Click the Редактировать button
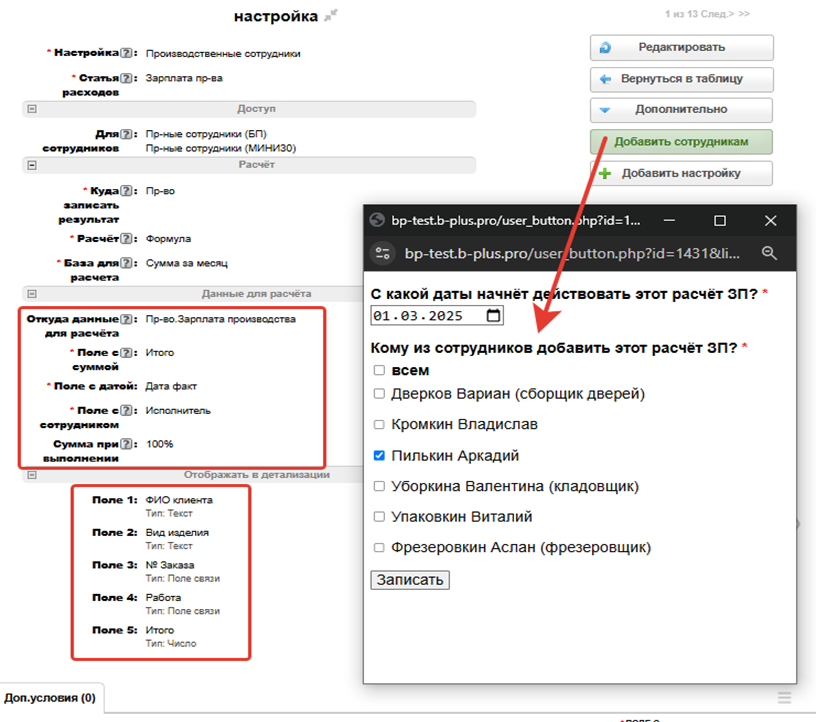 point(681,47)
